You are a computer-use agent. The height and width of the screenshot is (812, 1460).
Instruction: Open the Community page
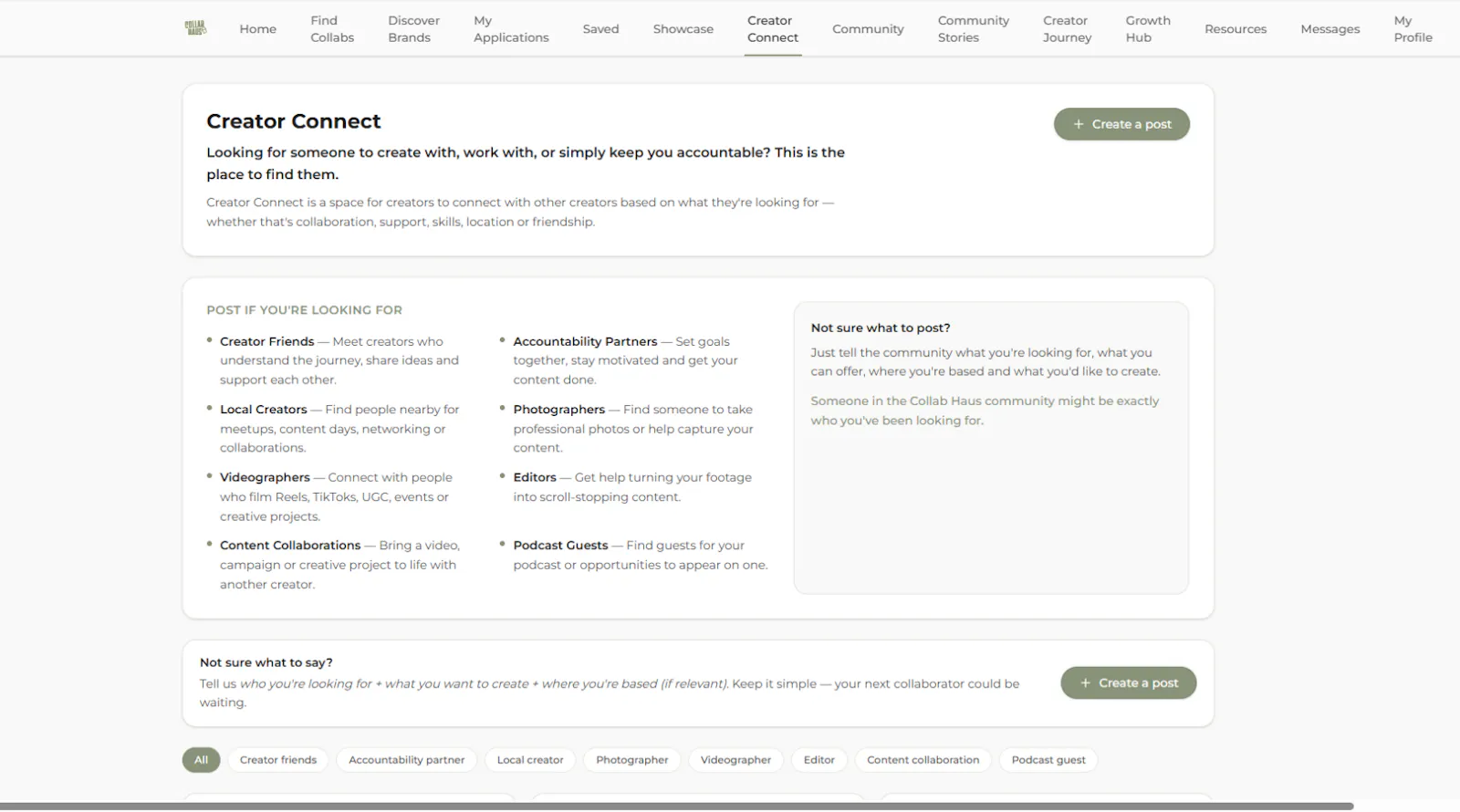(868, 29)
